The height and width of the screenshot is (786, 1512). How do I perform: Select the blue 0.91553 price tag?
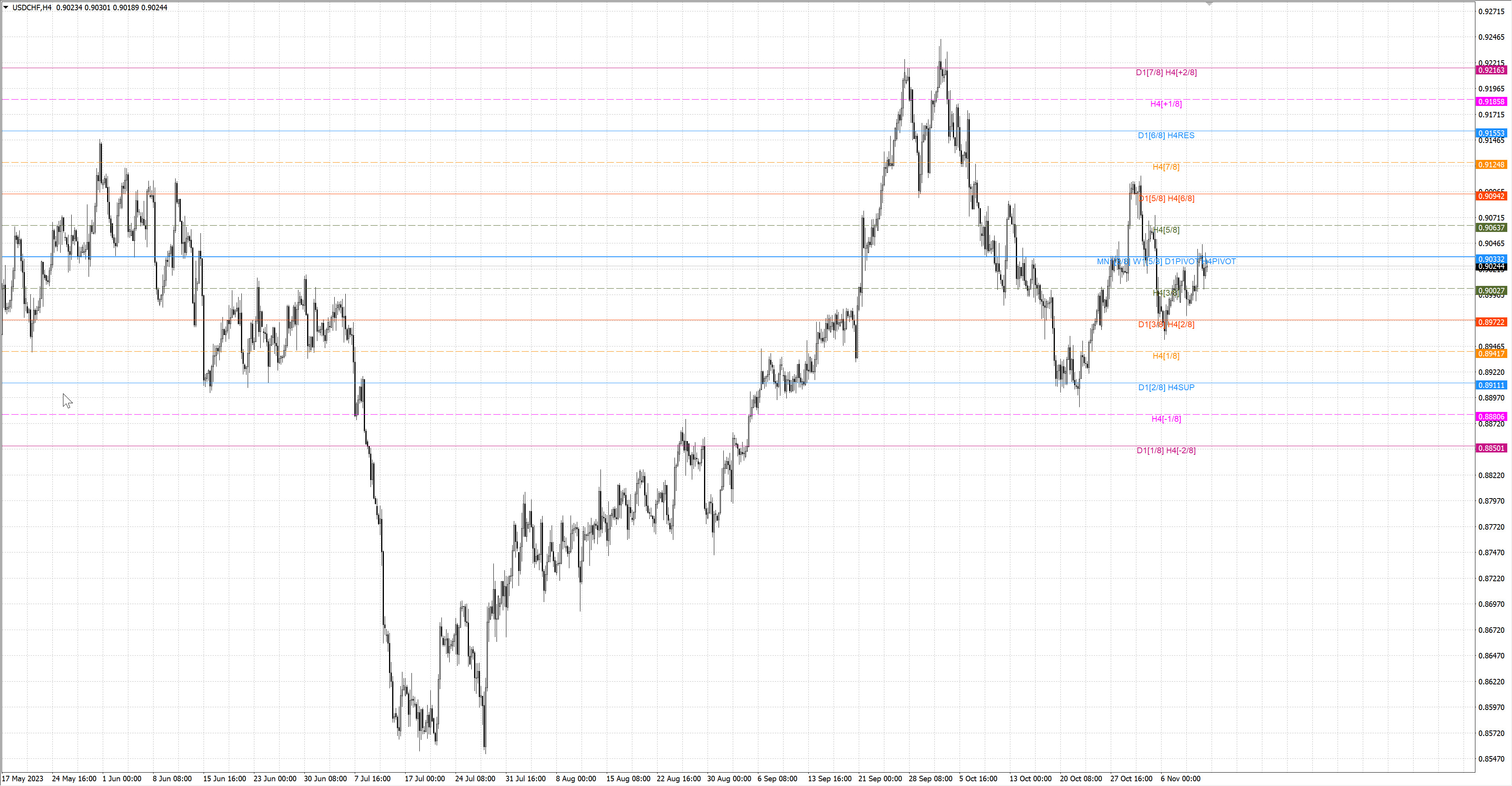click(1491, 133)
